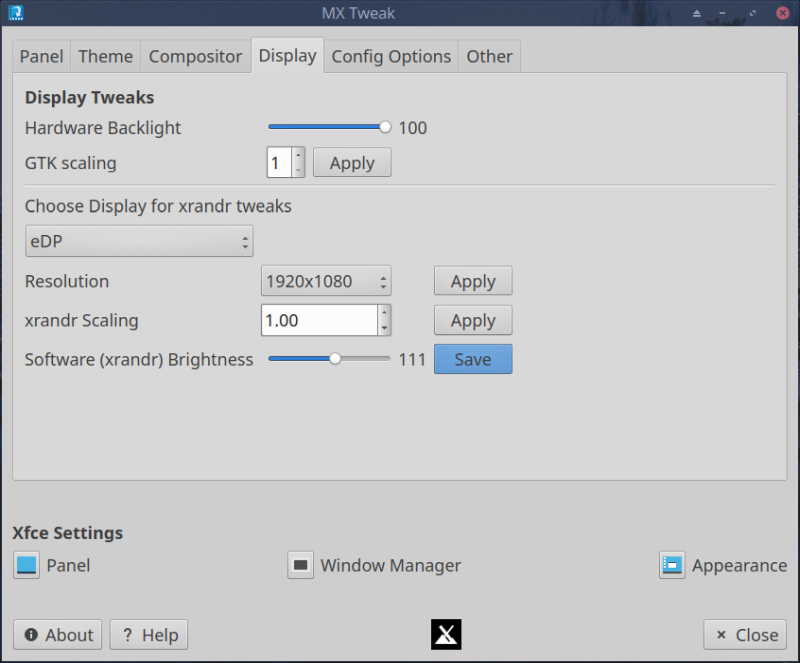Open the Compositor tab
The height and width of the screenshot is (663, 800).
(x=195, y=56)
